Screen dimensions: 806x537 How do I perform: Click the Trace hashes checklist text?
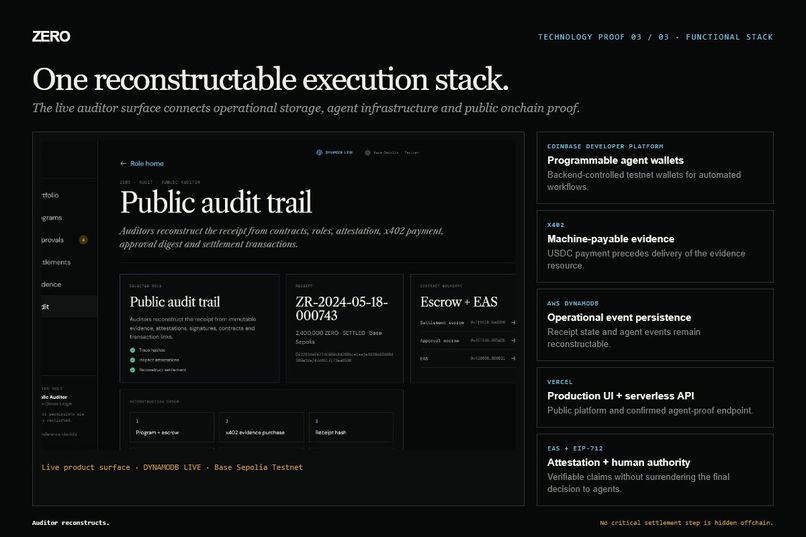point(152,350)
